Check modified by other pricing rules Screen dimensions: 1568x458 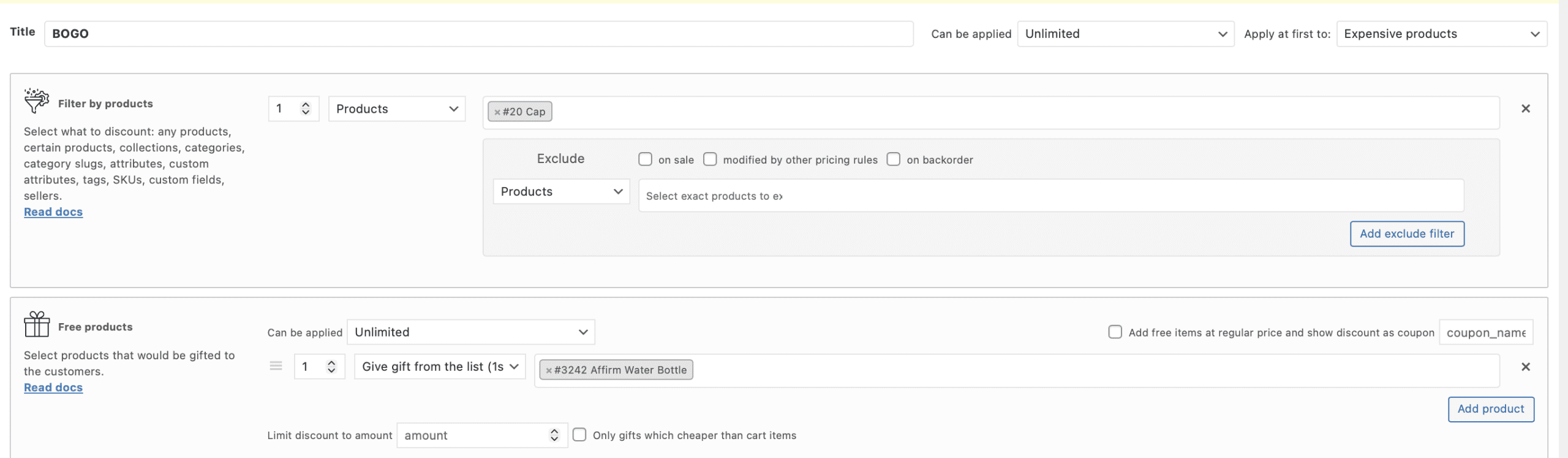pyautogui.click(x=710, y=159)
